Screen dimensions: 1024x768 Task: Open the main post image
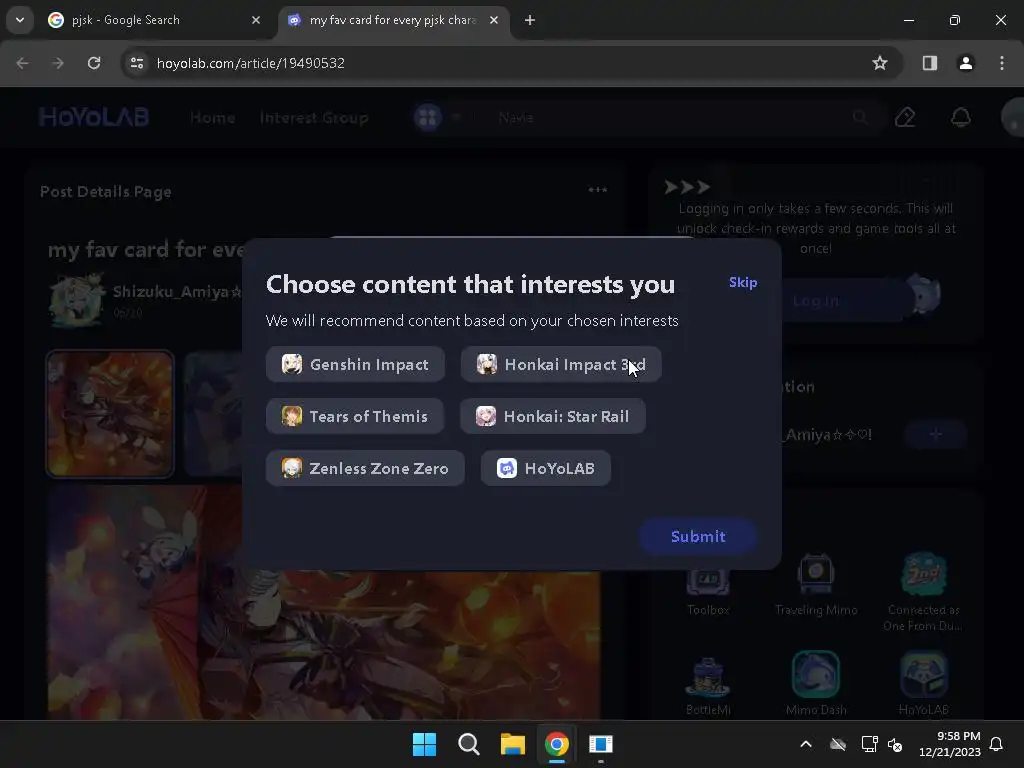coord(323,601)
